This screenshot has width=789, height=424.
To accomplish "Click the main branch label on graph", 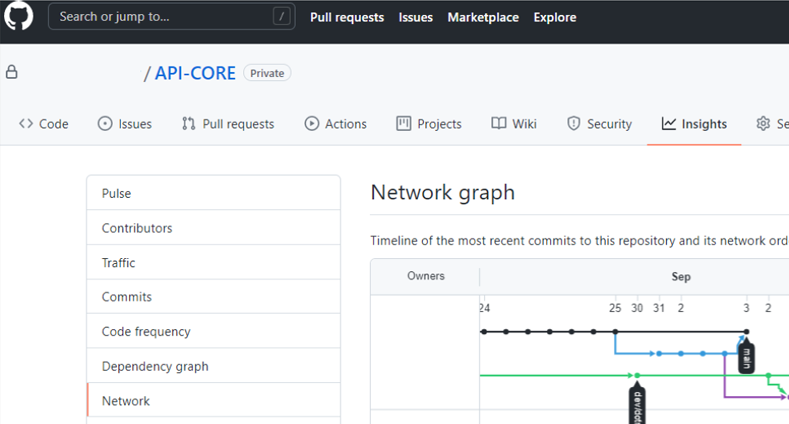I will tap(745, 357).
